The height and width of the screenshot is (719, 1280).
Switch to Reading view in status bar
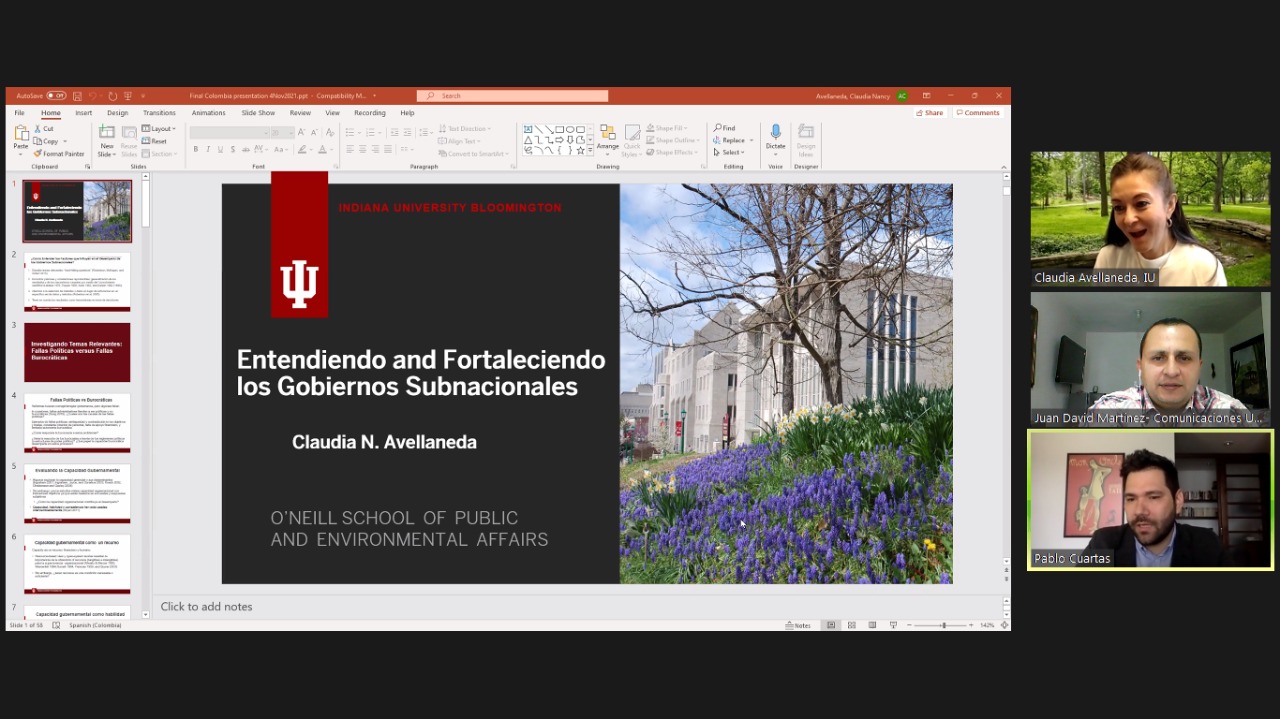pyautogui.click(x=873, y=625)
